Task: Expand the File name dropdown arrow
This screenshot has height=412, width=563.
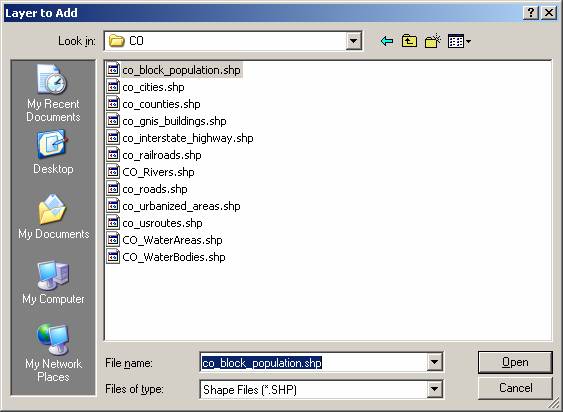Action: click(434, 362)
